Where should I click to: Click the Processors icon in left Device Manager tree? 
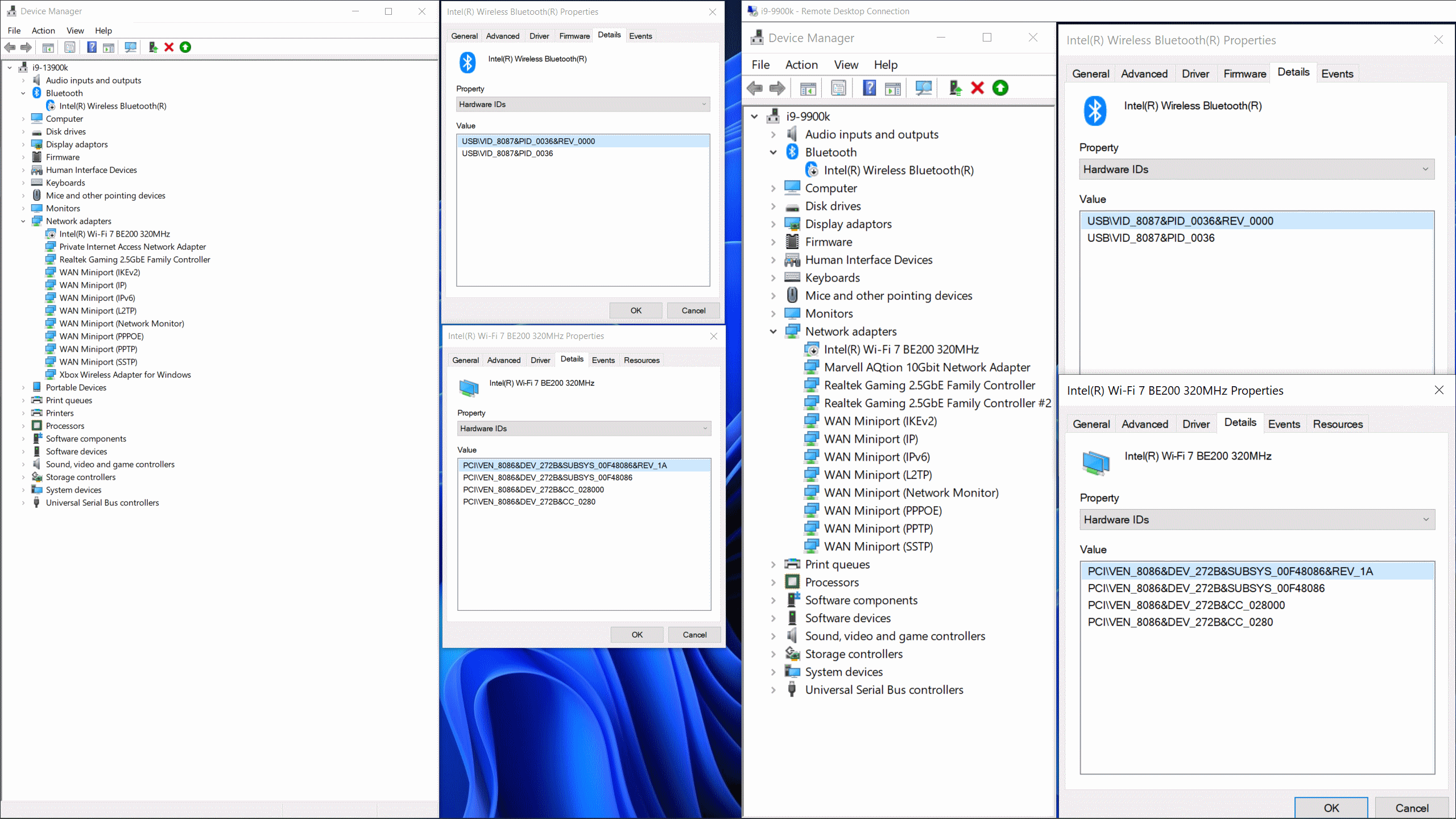coord(37,425)
